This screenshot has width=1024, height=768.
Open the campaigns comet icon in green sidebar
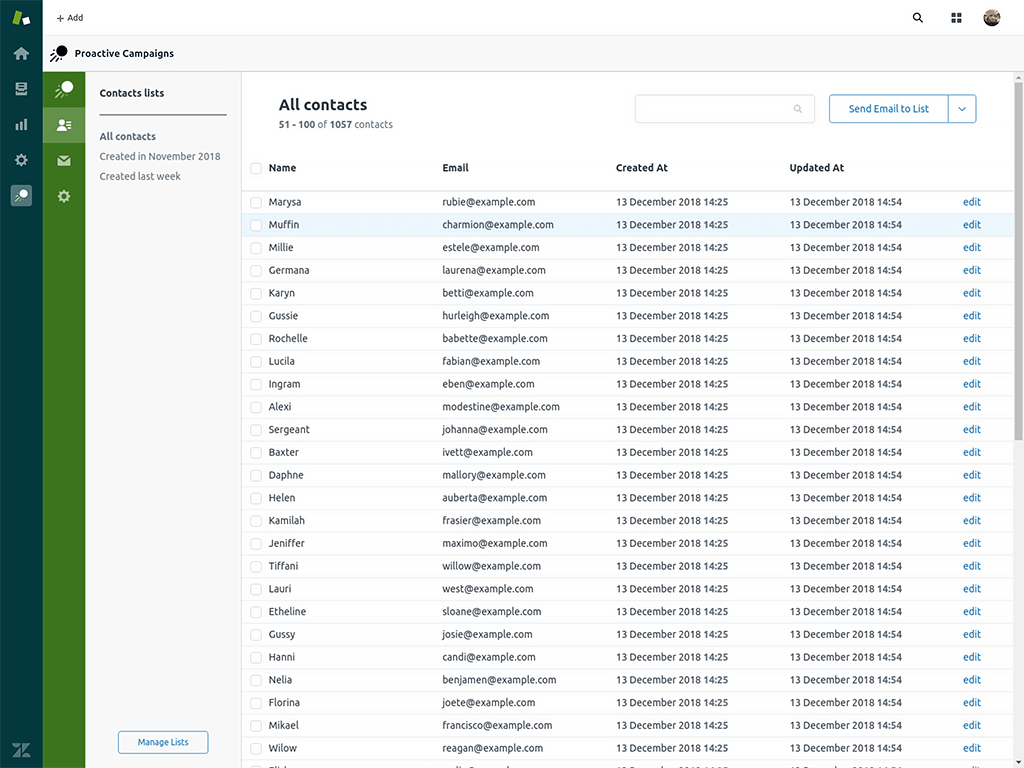click(x=64, y=89)
